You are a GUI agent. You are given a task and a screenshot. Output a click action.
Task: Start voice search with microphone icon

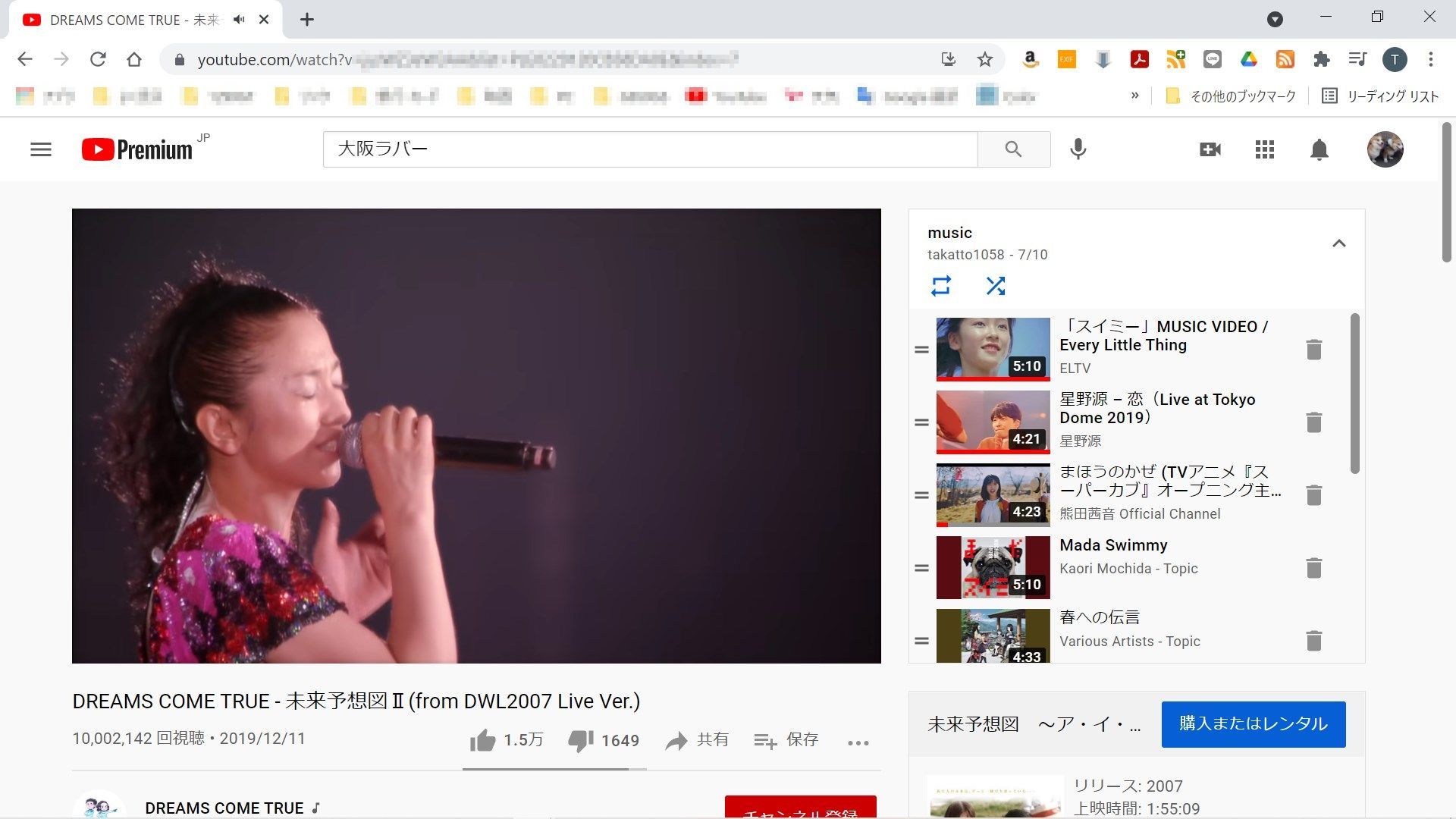(1078, 149)
